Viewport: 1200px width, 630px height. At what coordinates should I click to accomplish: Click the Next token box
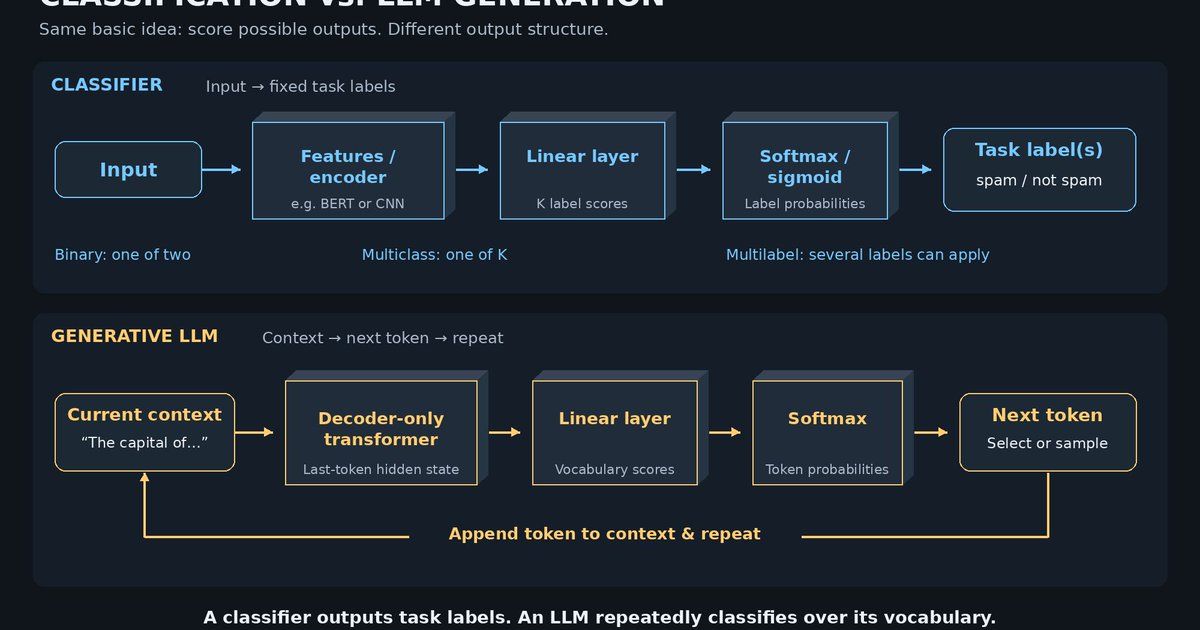[1048, 432]
